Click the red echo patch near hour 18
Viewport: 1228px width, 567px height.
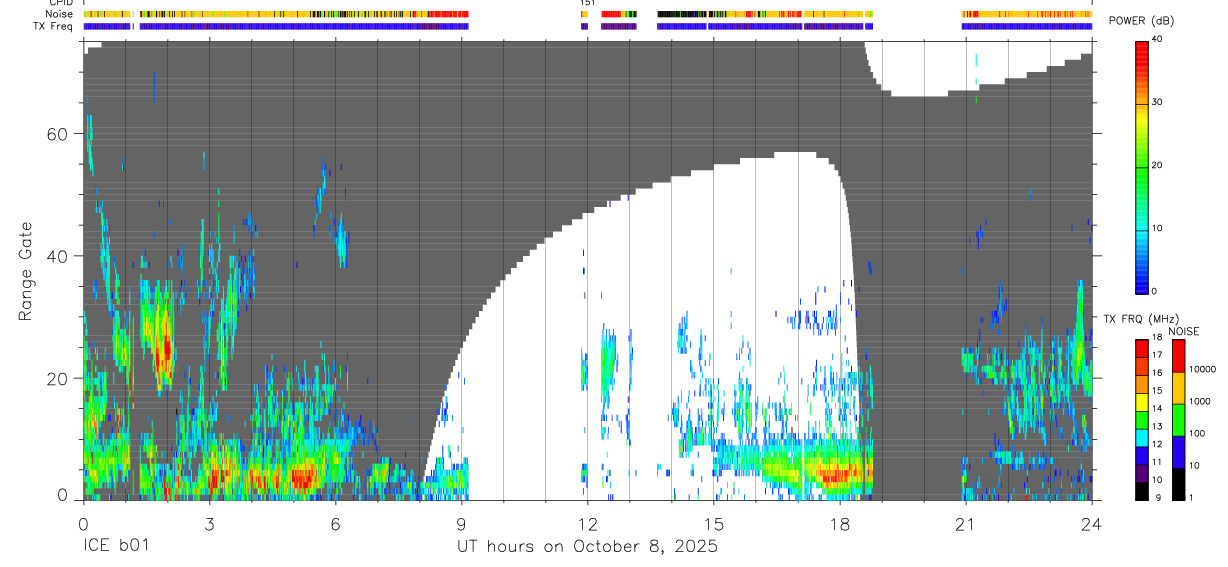click(x=836, y=473)
